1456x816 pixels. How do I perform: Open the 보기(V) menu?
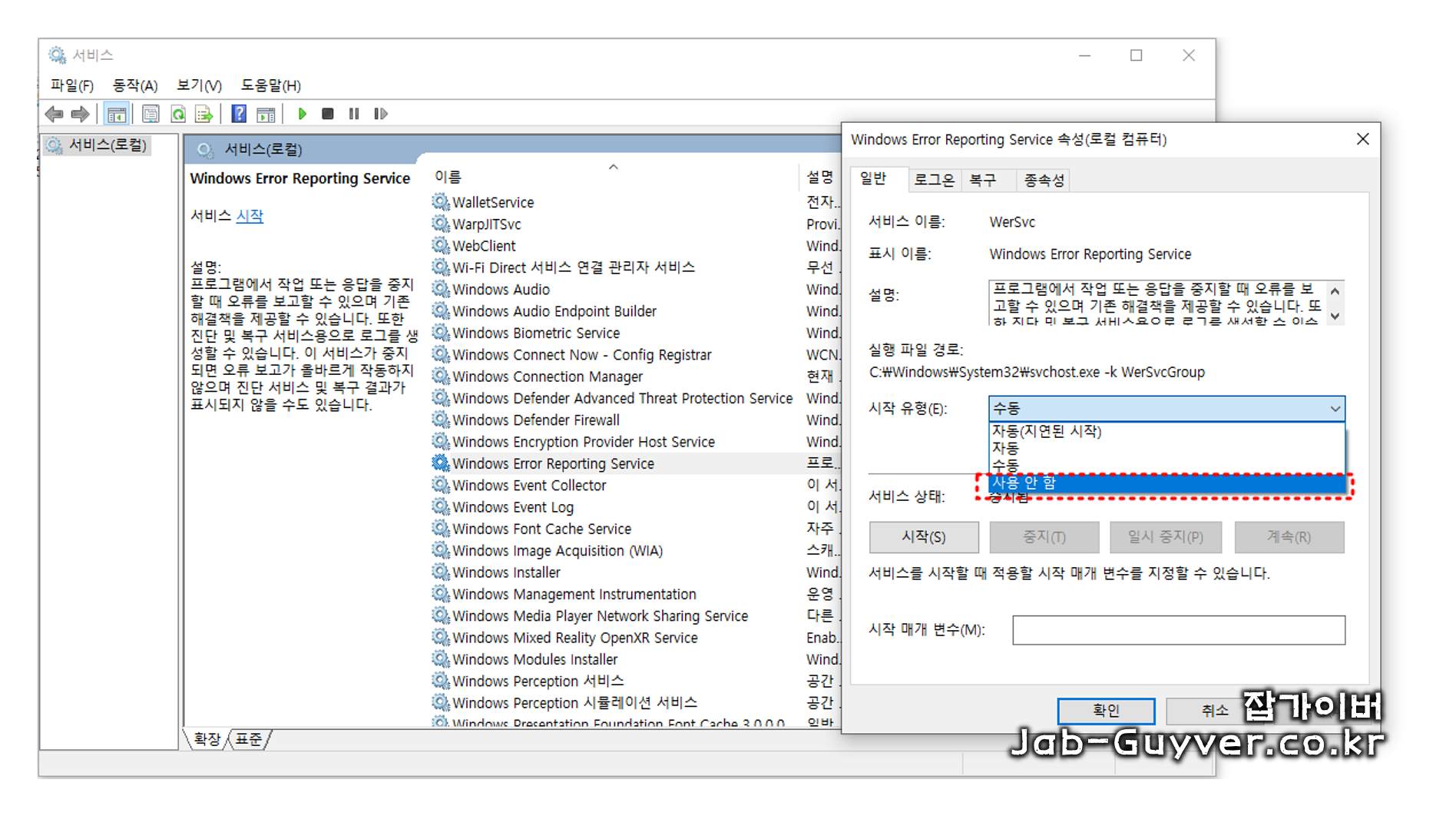tap(200, 85)
